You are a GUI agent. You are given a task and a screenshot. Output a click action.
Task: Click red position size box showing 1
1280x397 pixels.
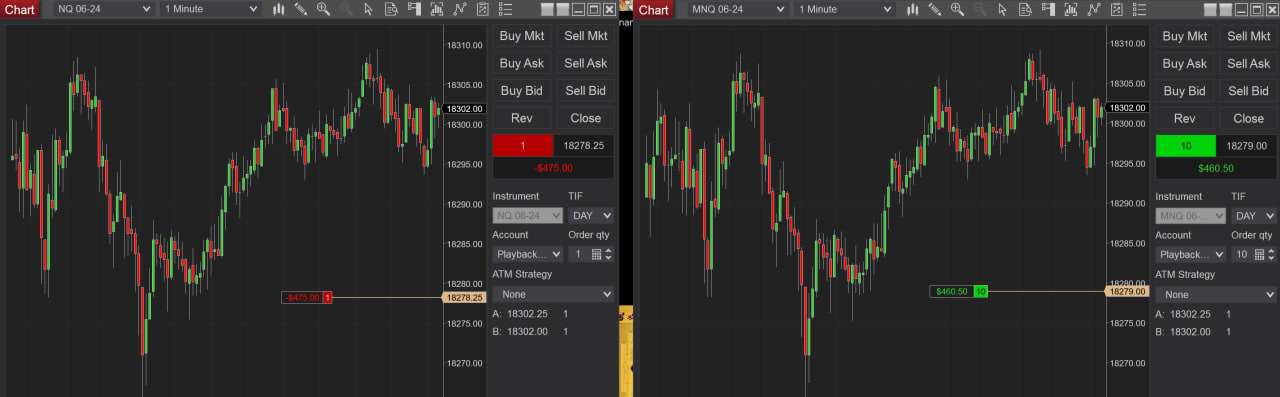[523, 145]
